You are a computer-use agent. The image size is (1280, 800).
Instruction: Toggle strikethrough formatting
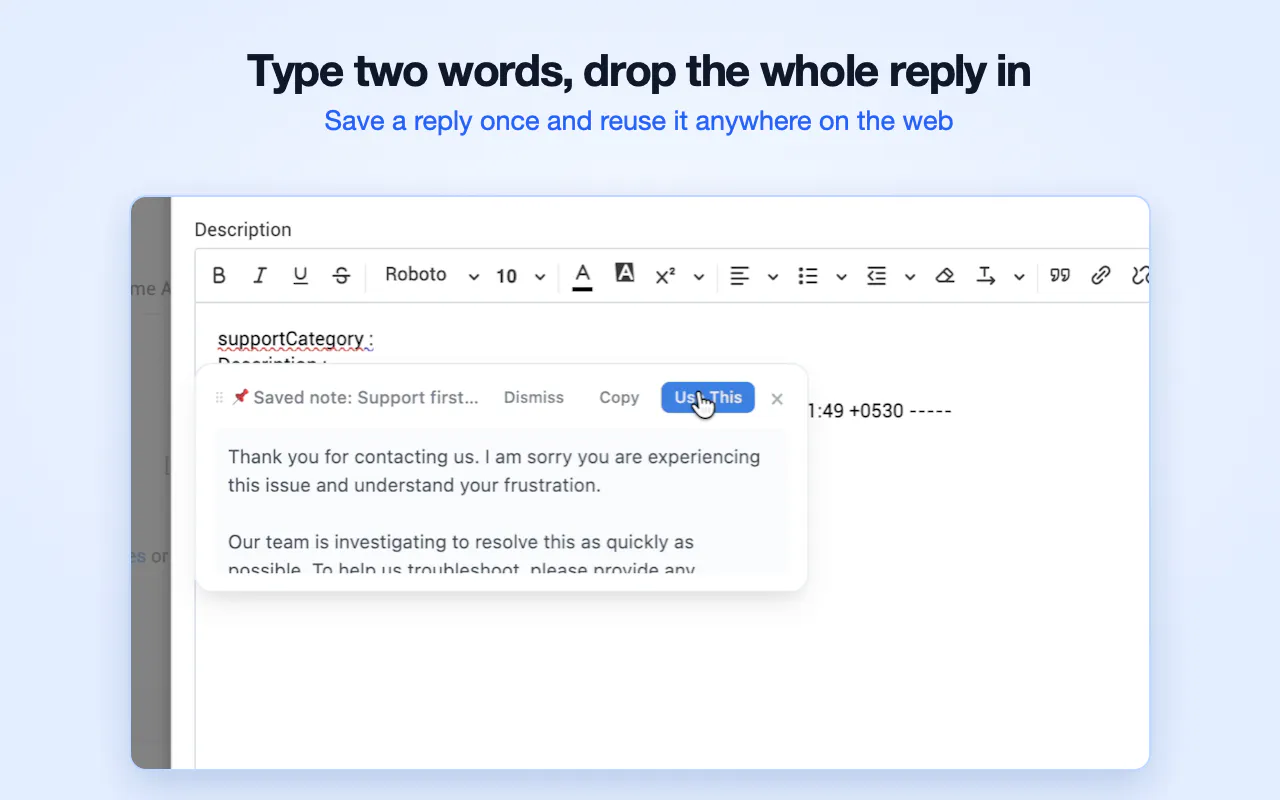pos(341,276)
